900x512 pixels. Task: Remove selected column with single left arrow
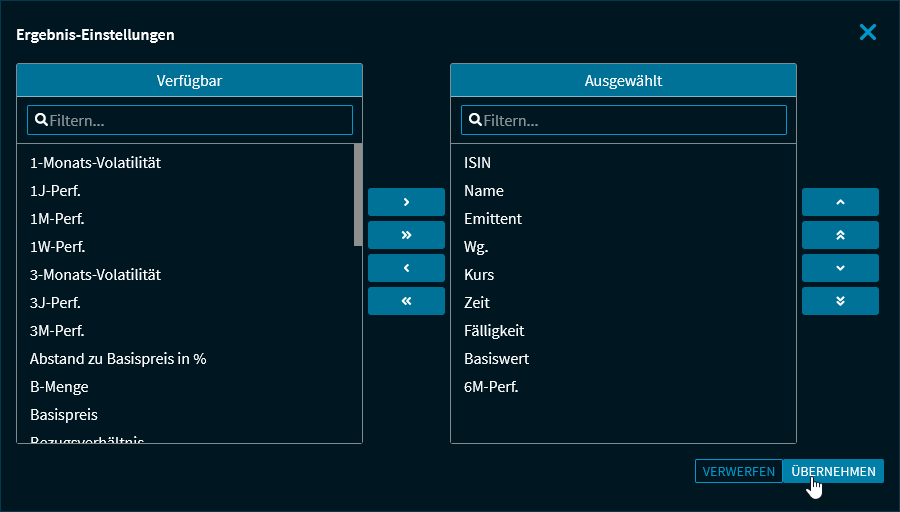click(406, 268)
